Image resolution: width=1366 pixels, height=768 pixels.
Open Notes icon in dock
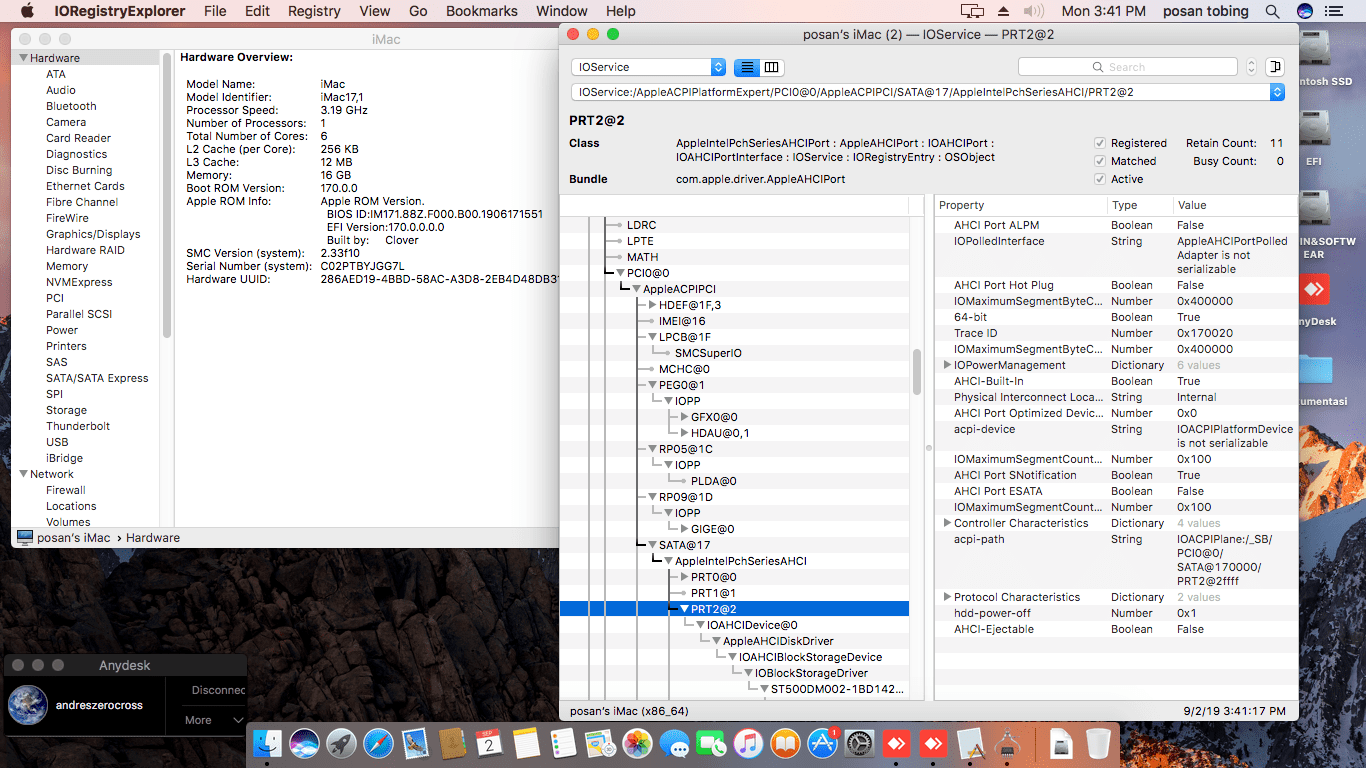pyautogui.click(x=526, y=744)
